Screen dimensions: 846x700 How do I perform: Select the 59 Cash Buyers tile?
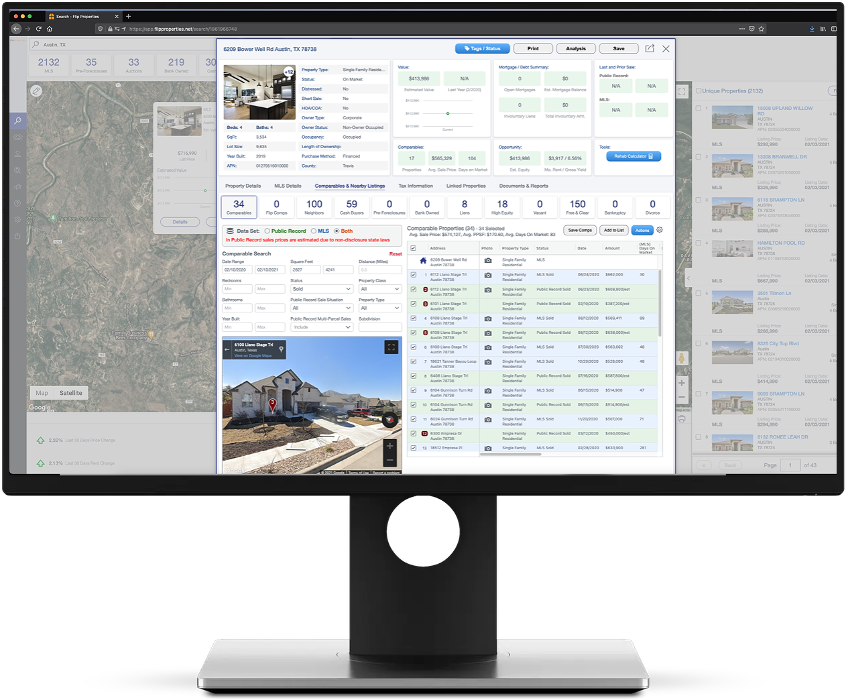[352, 206]
